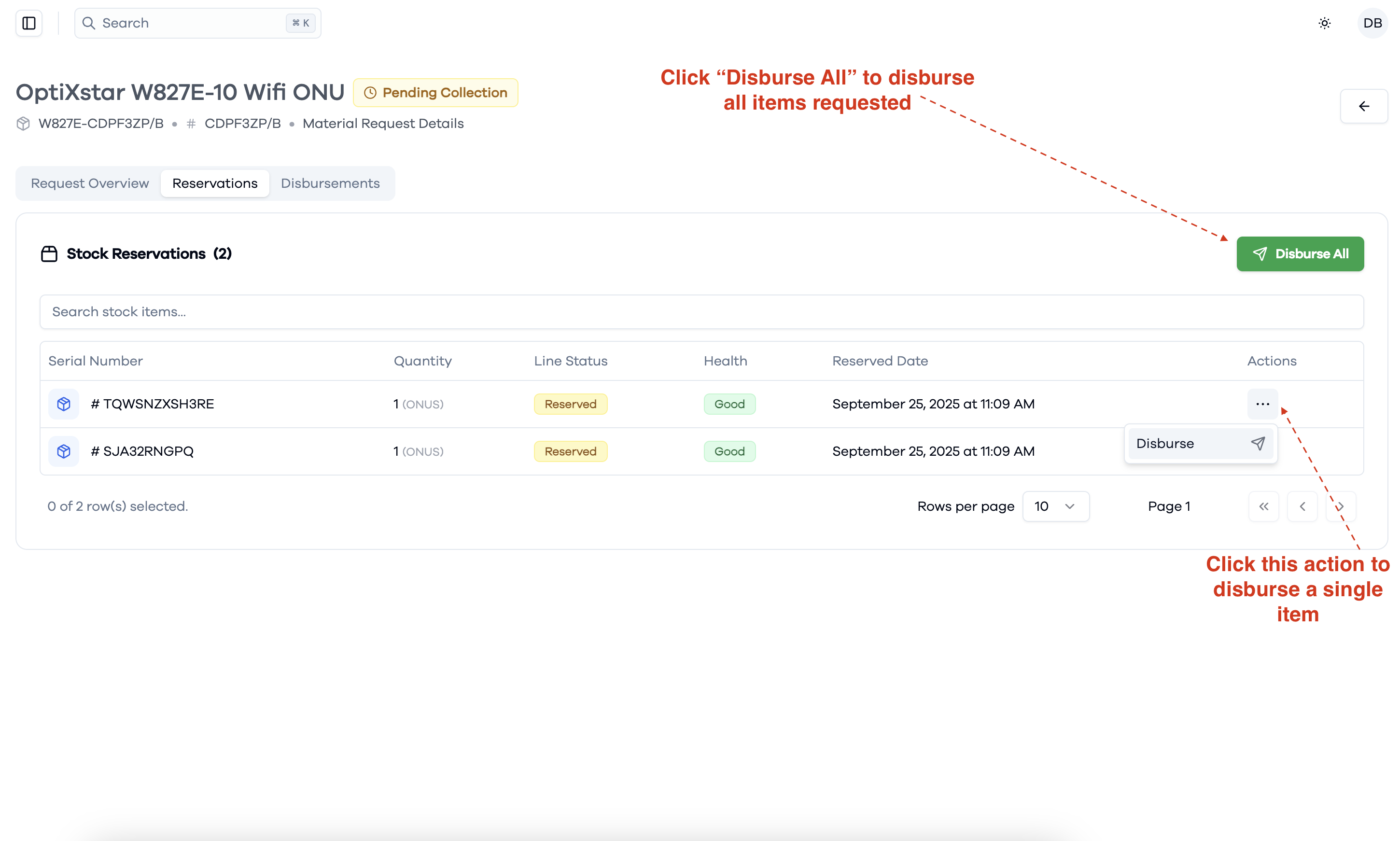Click the Serial Number column header
This screenshot has height=841, width=1400.
[x=95, y=361]
